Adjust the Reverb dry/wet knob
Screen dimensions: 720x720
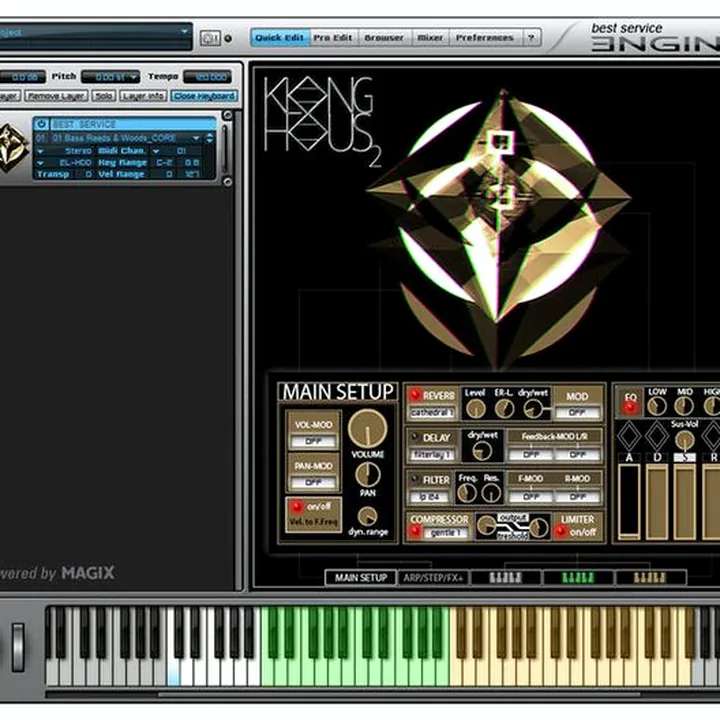[533, 408]
